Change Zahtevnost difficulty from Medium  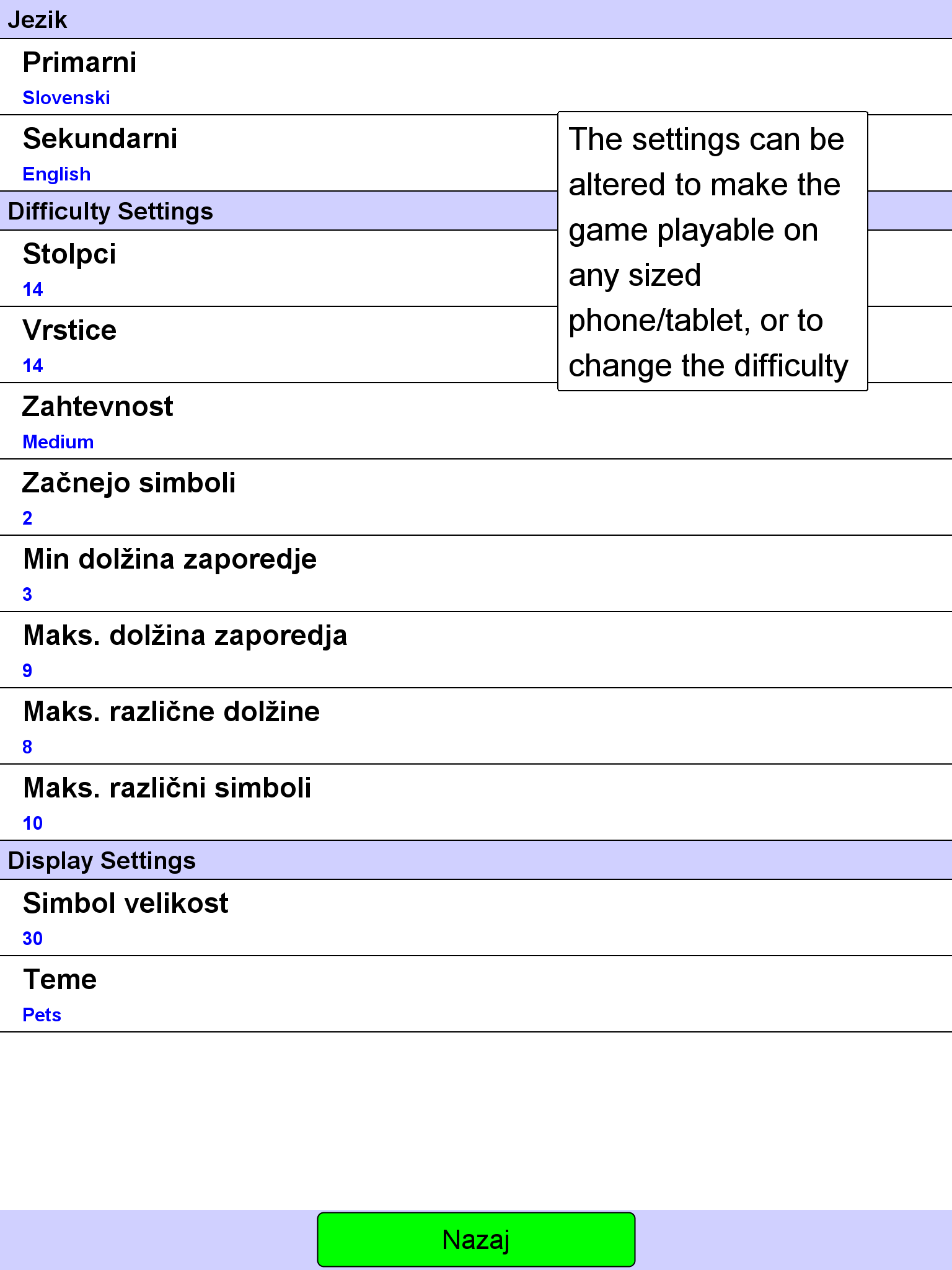[476, 421]
